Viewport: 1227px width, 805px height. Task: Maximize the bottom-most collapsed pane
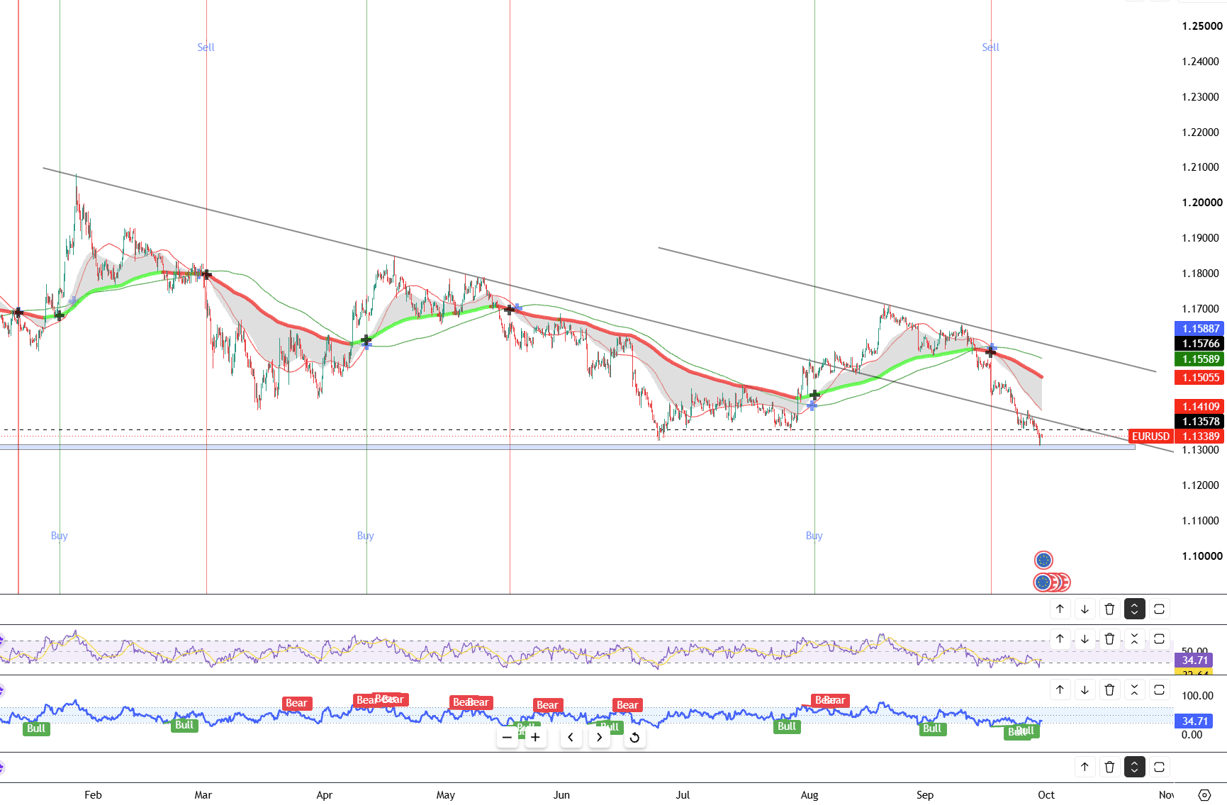click(1159, 767)
